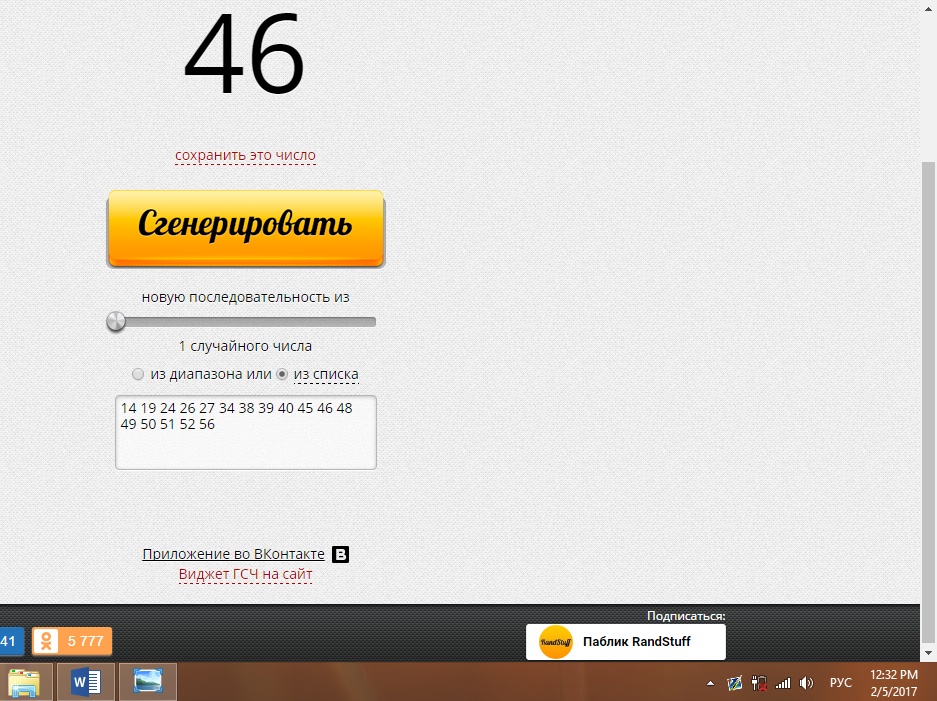Viewport: 937px width, 701px height.
Task: Switch the РУС input language indicator
Action: pyautogui.click(x=841, y=683)
